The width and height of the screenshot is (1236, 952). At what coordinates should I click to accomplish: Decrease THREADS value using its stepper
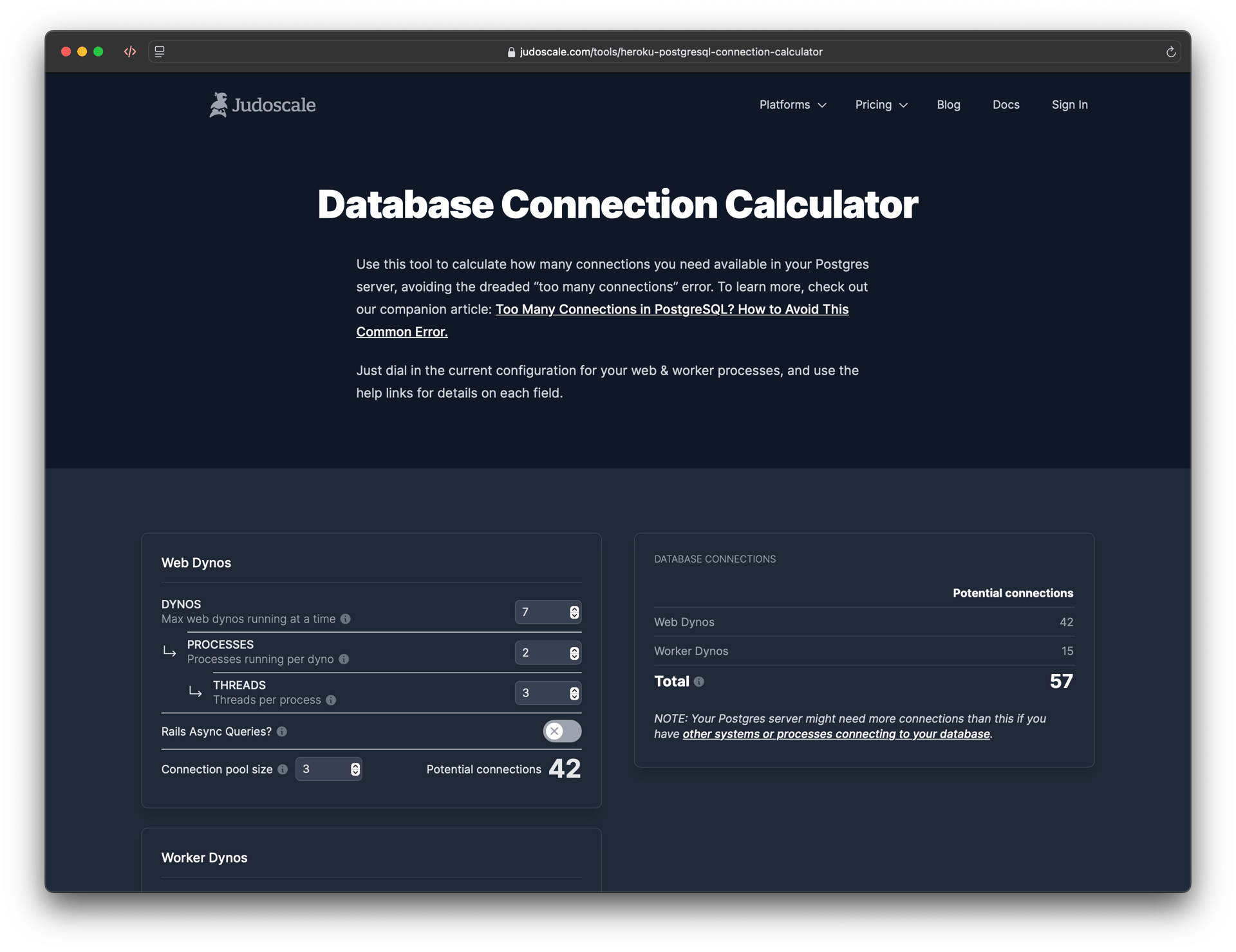tap(573, 696)
